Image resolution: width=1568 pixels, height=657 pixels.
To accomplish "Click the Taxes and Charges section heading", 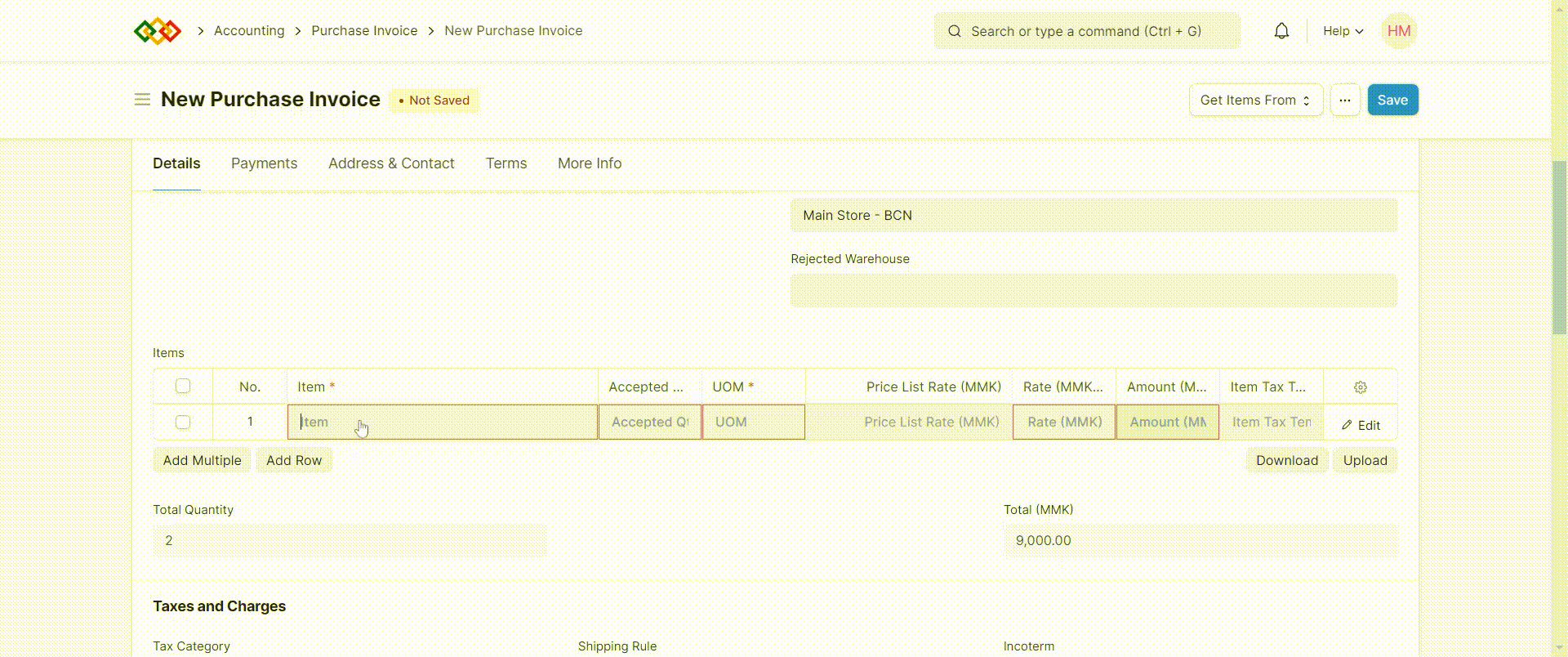I will click(x=219, y=606).
